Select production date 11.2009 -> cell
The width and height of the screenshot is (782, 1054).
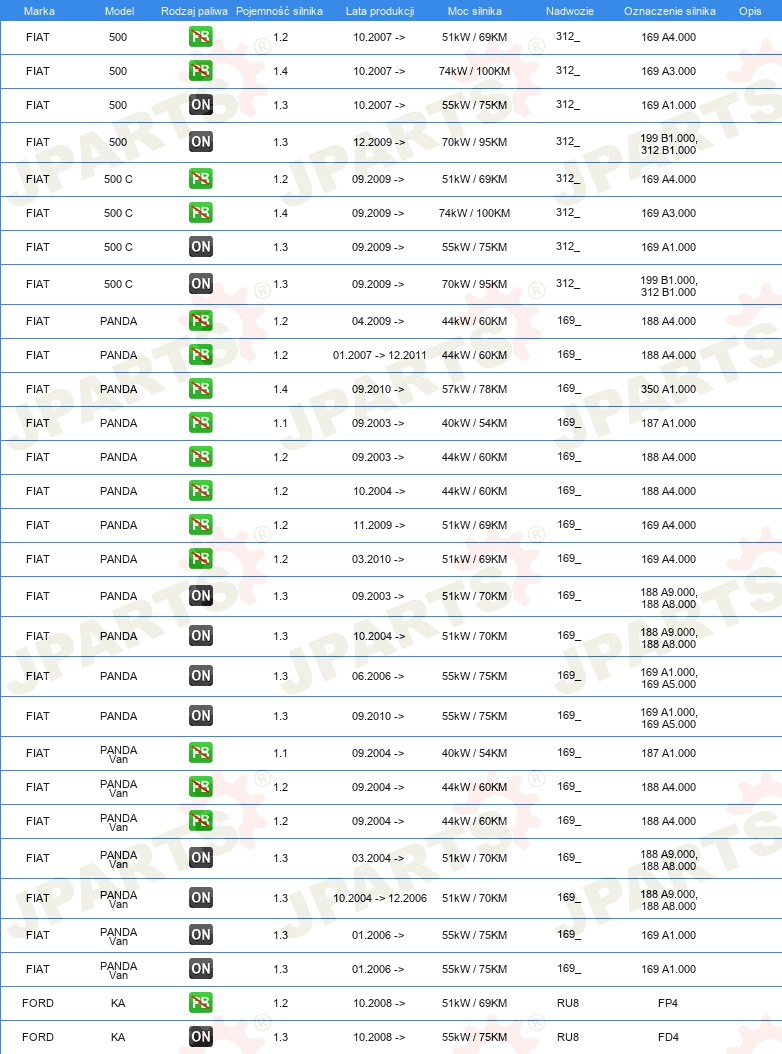(379, 525)
